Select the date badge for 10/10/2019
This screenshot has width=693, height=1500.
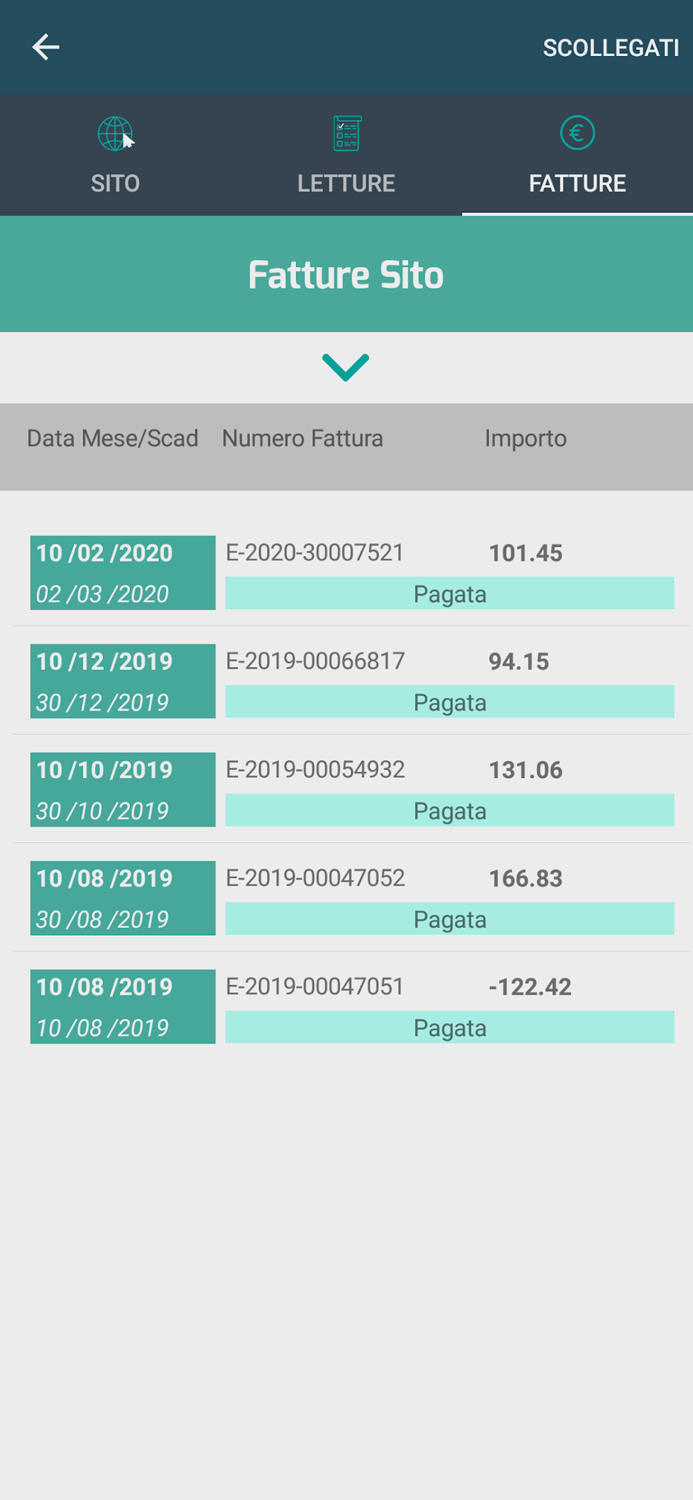(122, 789)
